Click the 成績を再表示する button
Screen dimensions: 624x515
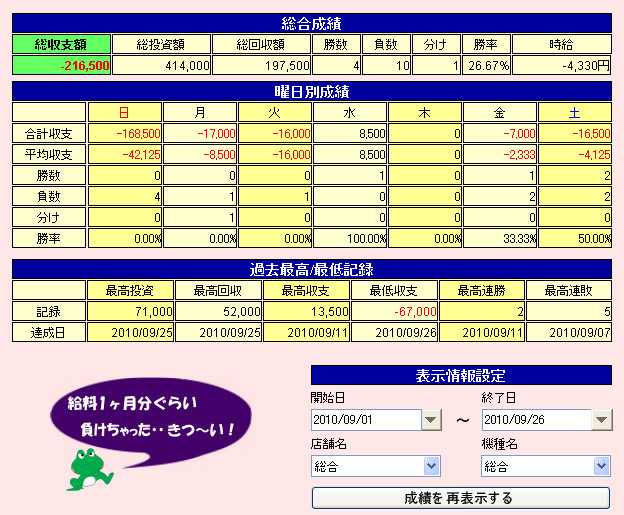pyautogui.click(x=461, y=498)
